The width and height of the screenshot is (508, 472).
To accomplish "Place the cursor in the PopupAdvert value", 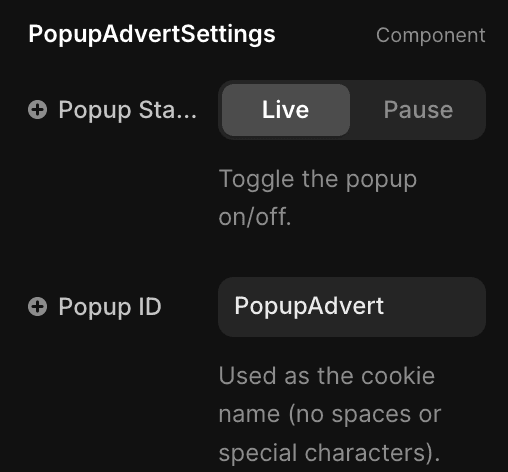I will (309, 306).
